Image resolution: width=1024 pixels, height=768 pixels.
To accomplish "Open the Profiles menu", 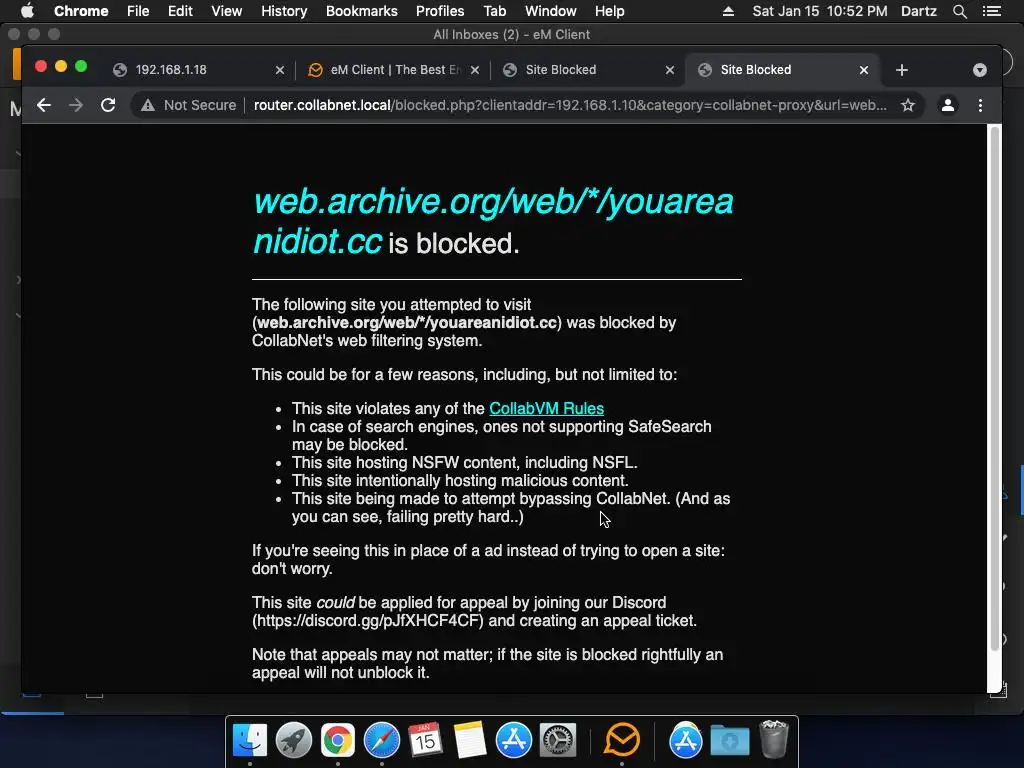I will click(x=440, y=11).
